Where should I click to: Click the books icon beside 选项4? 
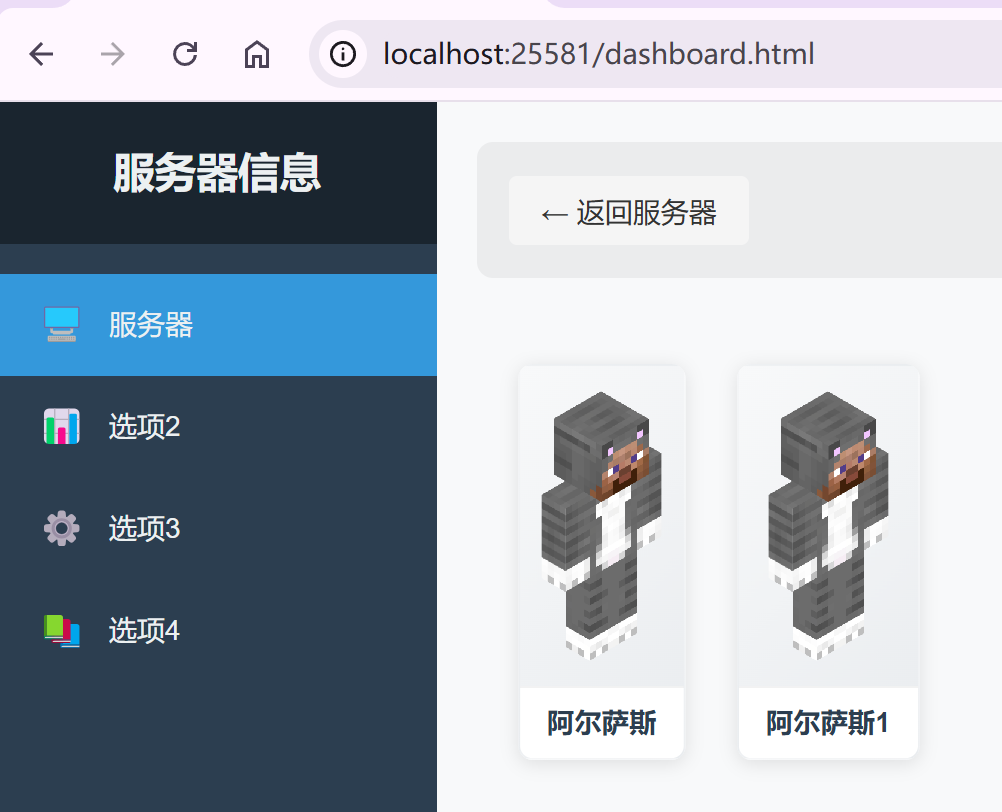click(x=61, y=631)
